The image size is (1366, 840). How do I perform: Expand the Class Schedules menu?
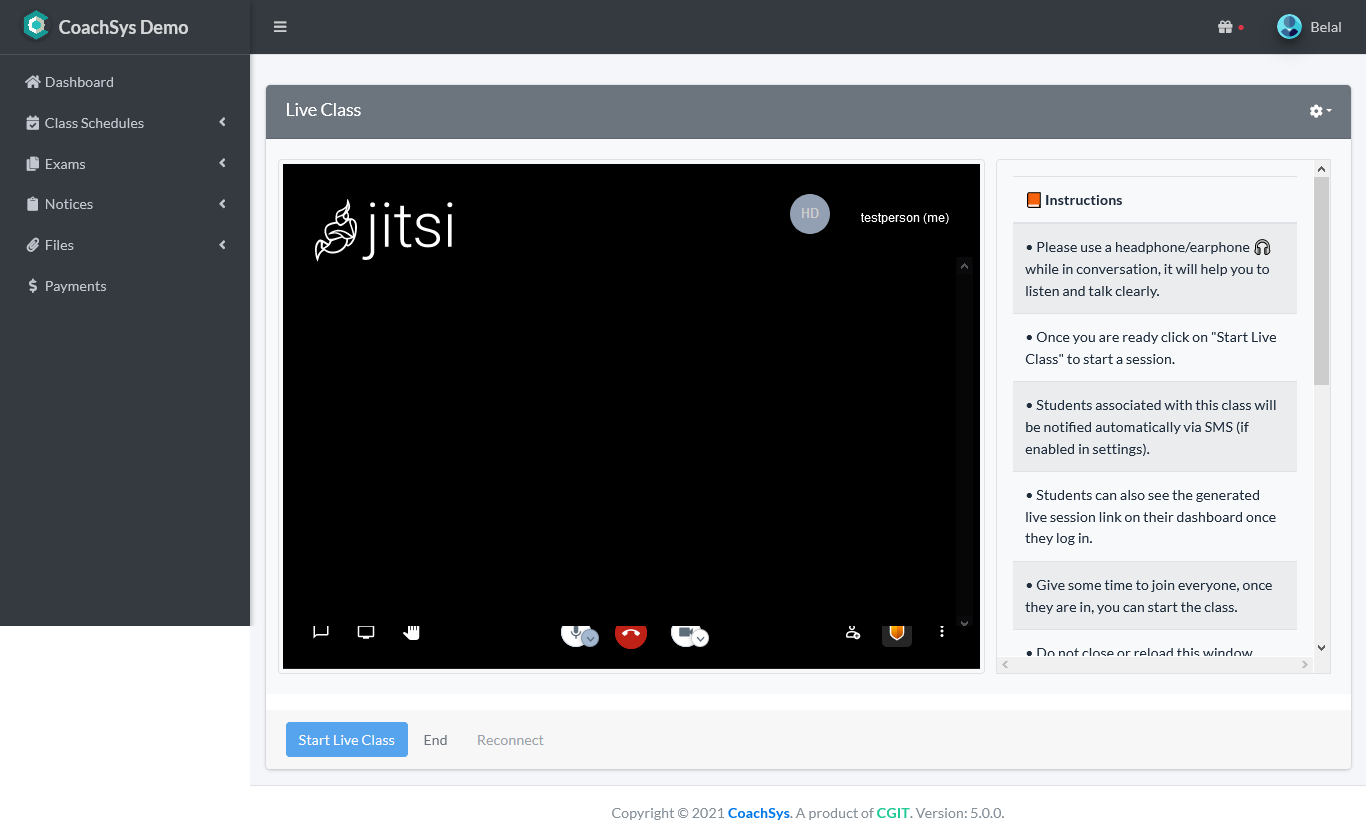pyautogui.click(x=95, y=122)
